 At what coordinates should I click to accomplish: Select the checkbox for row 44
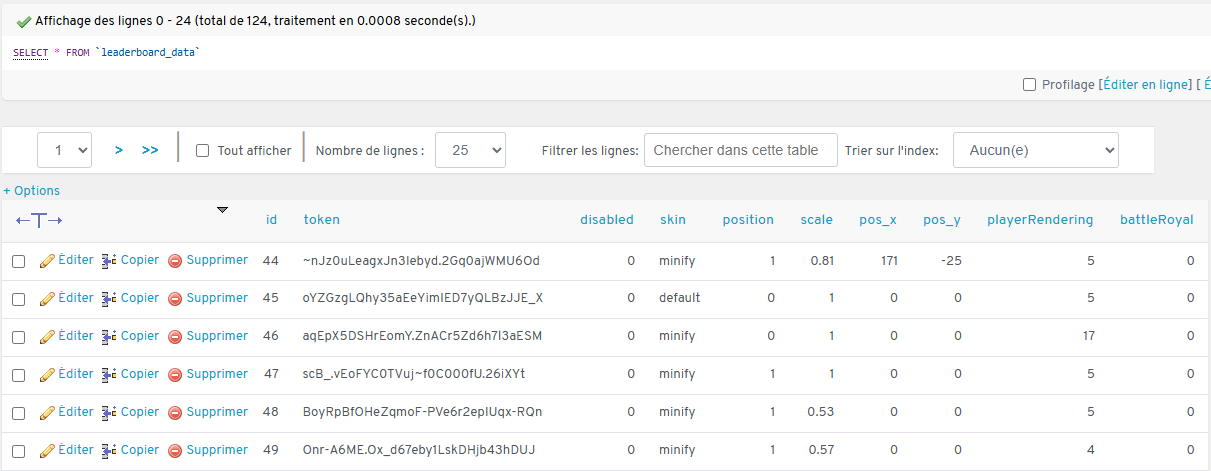click(18, 261)
